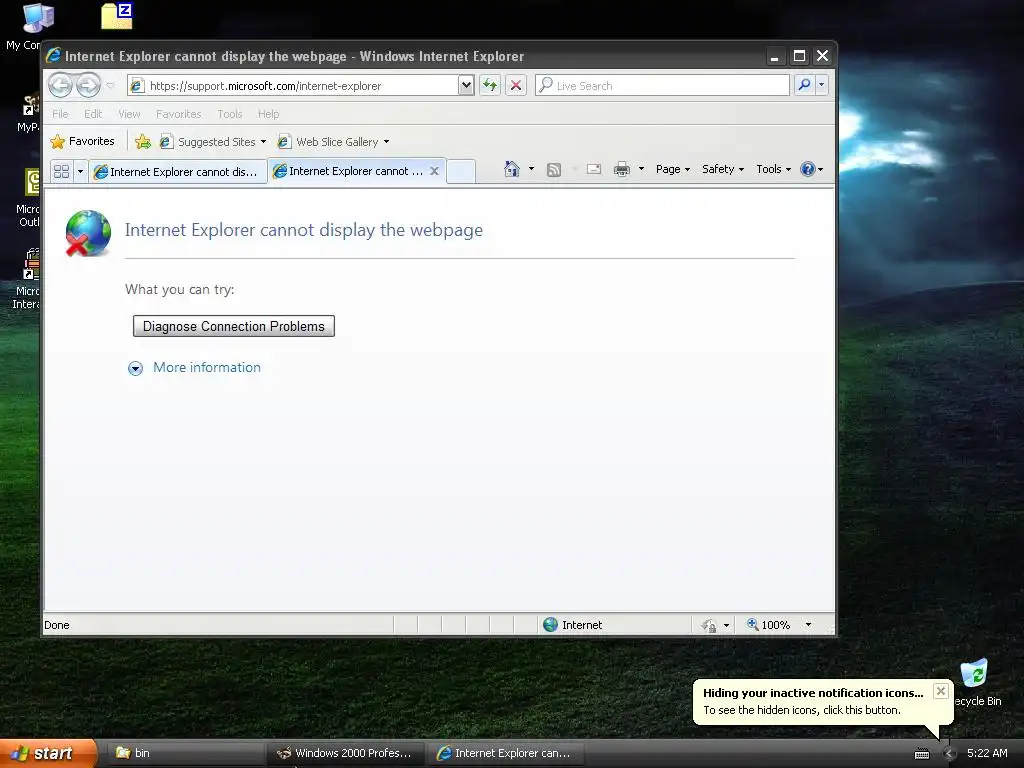Click the 5:22 AM clock
This screenshot has width=1024, height=768.
(987, 753)
